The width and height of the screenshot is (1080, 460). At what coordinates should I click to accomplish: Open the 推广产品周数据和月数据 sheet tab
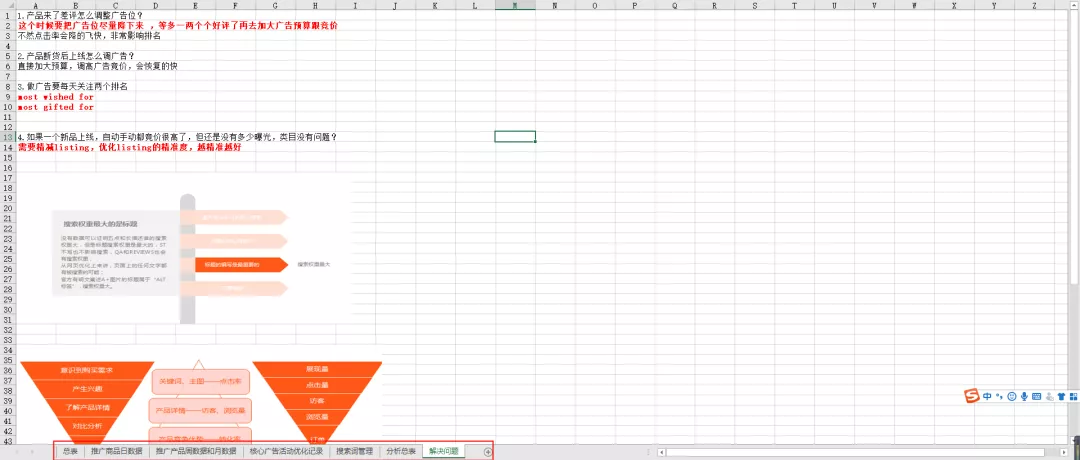tap(196, 452)
